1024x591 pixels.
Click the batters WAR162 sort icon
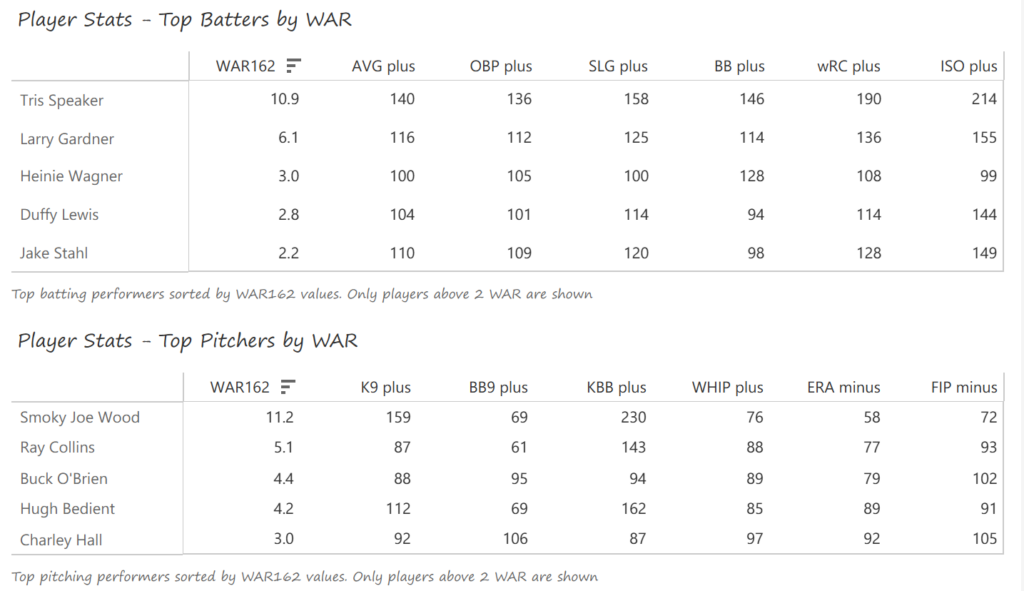[293, 66]
